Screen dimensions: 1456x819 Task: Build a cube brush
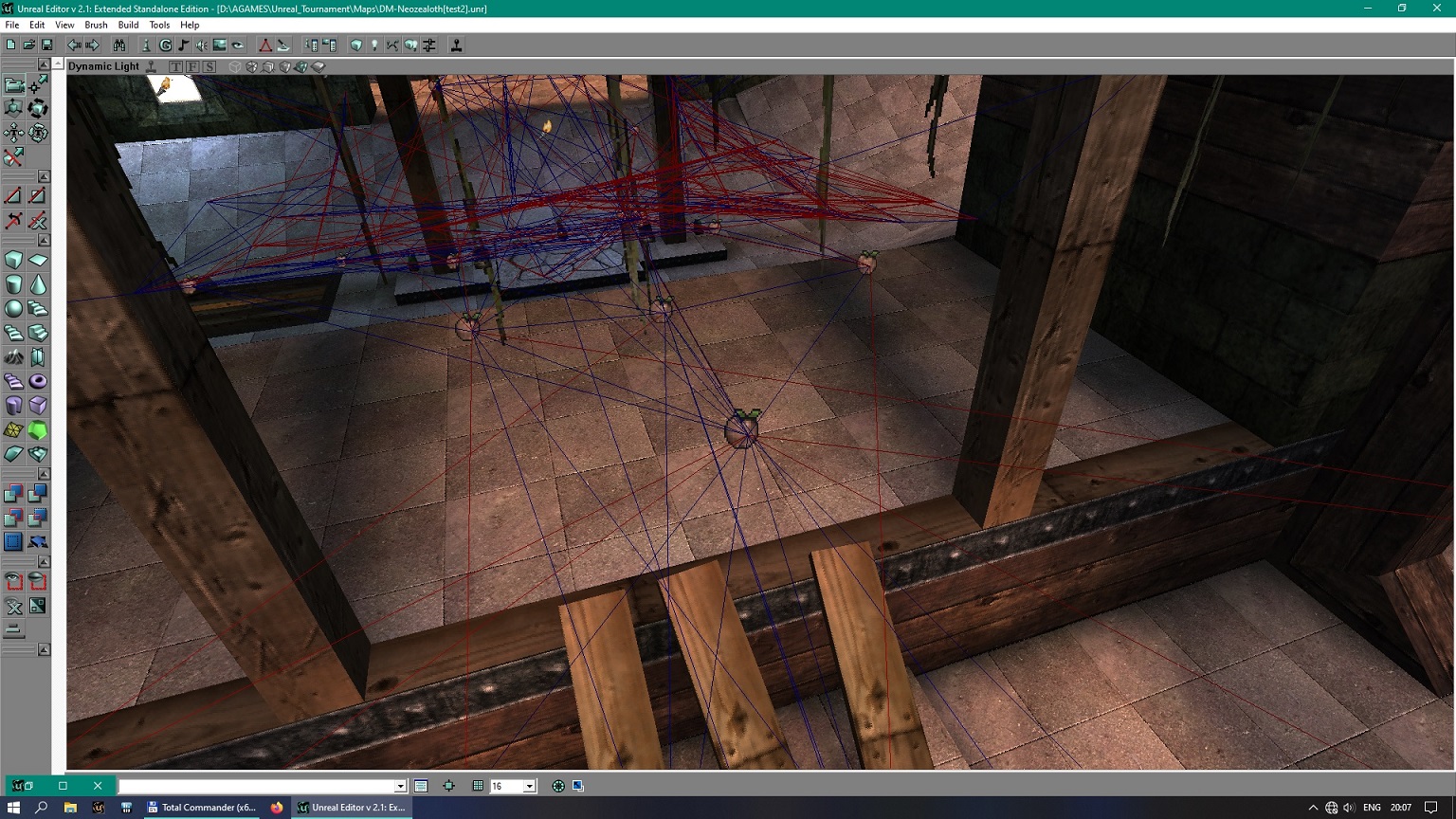(x=14, y=260)
